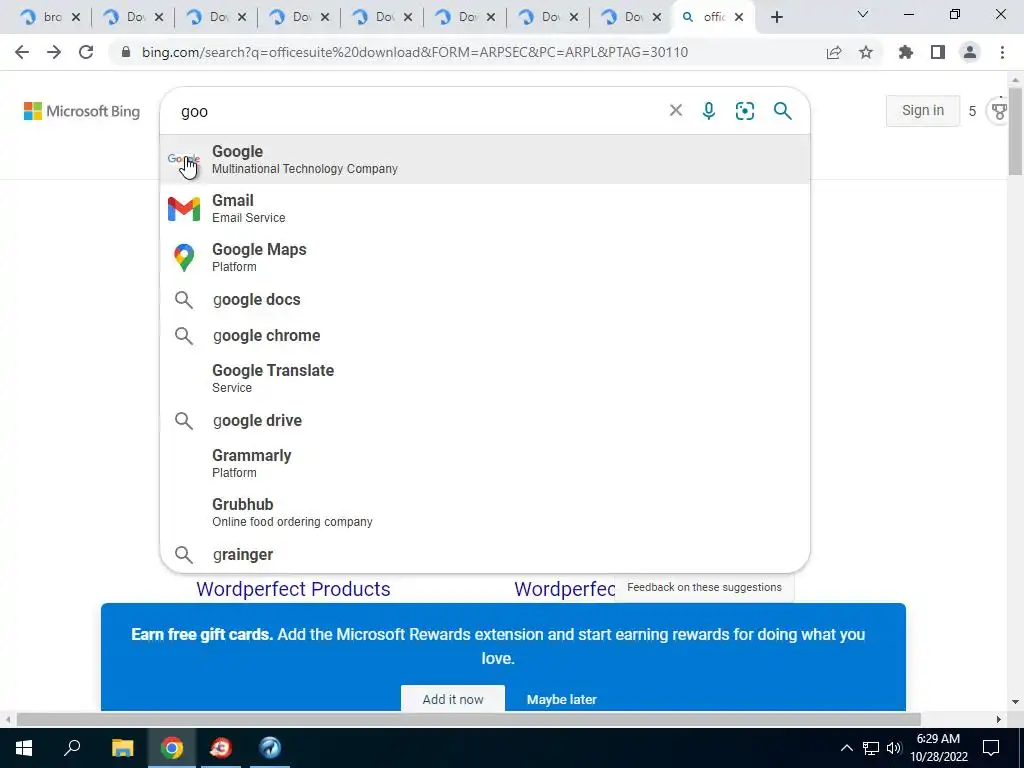This screenshot has height=768, width=1024.
Task: Open Chrome three-dot menu
Action: coord(1002,52)
